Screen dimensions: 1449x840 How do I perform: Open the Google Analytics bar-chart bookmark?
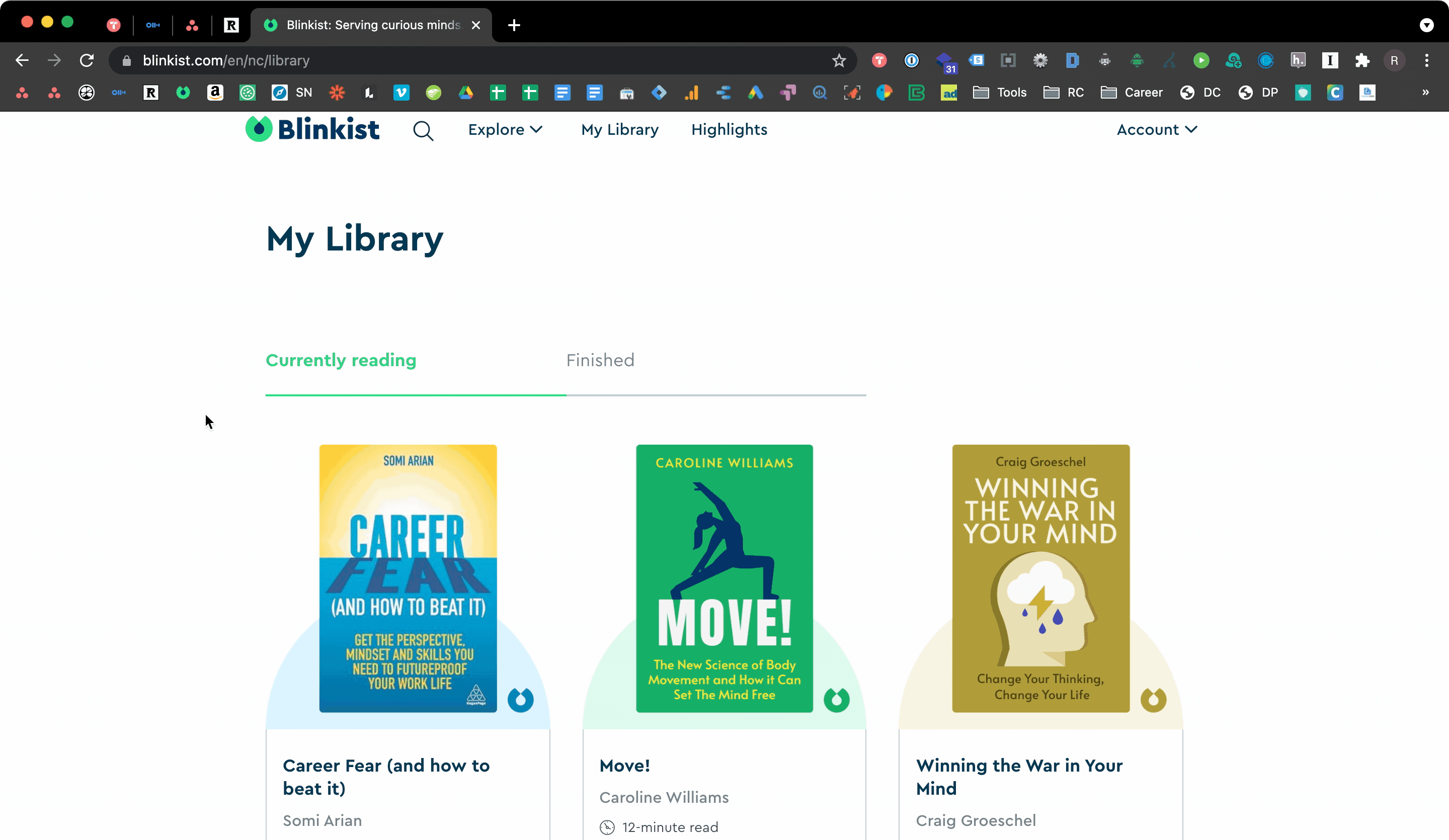point(691,93)
